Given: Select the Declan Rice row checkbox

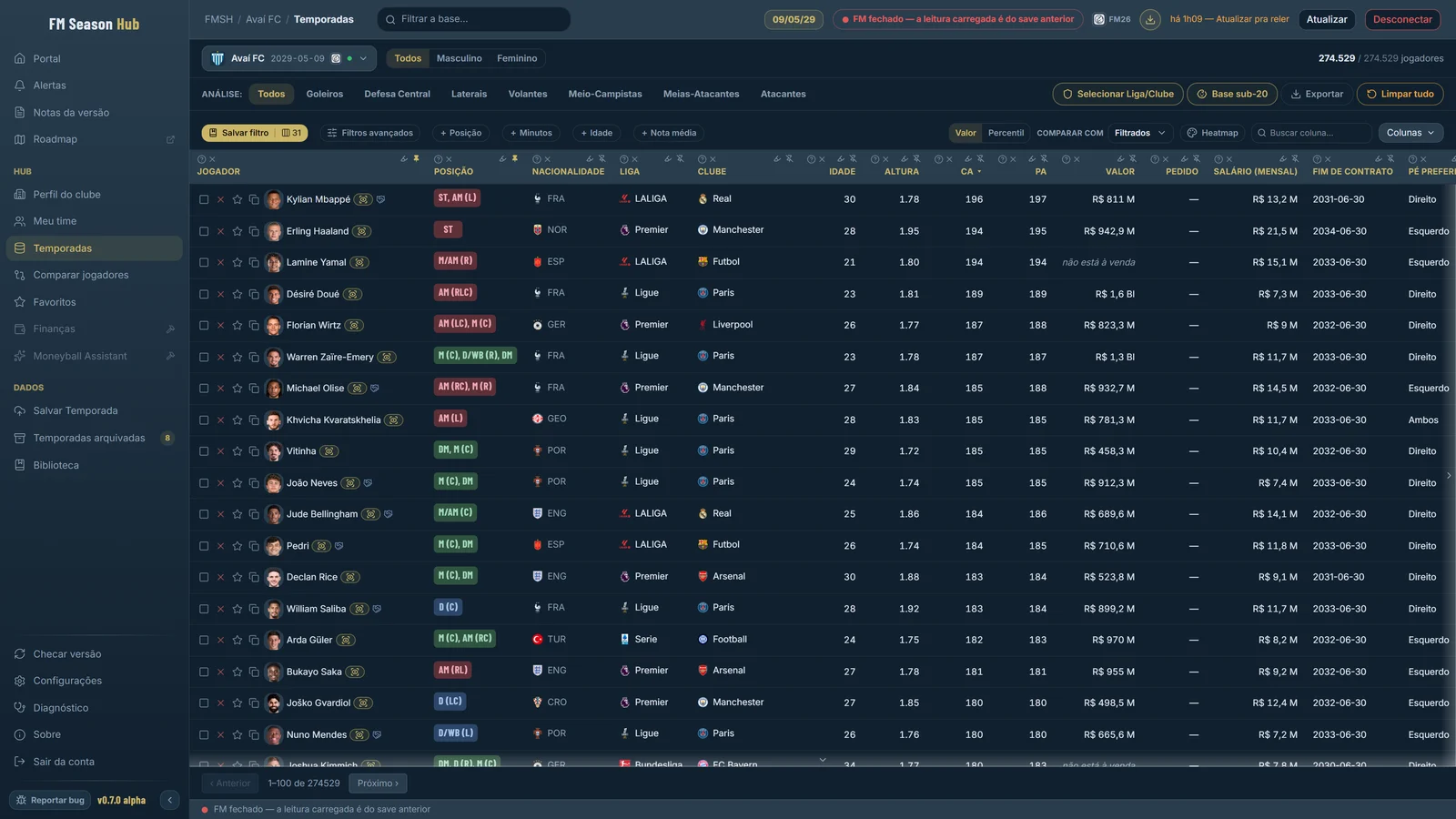Looking at the screenshot, I should (x=204, y=577).
